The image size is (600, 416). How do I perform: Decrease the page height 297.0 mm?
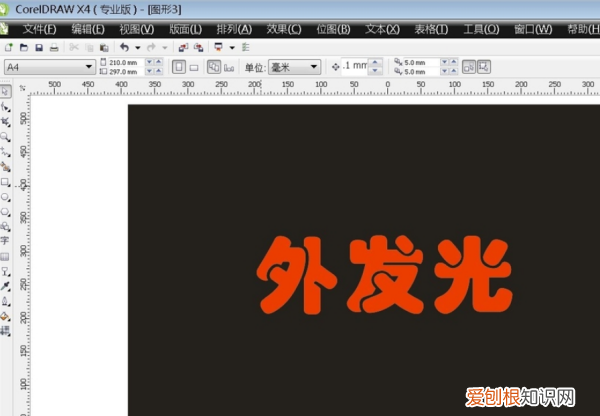tap(149, 71)
